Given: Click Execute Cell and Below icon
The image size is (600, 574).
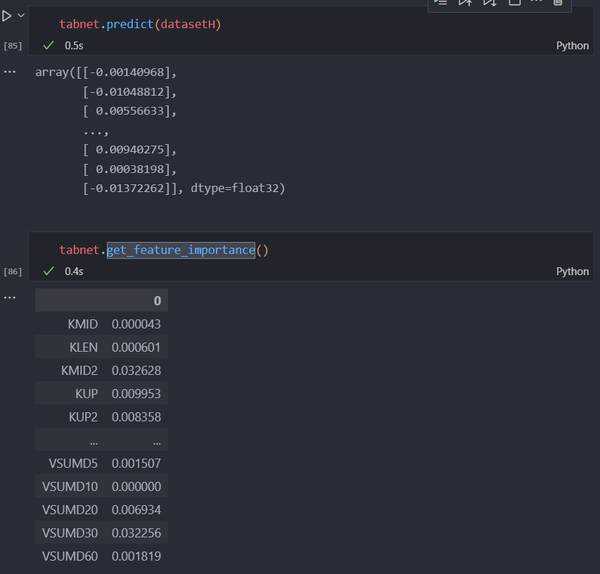Looking at the screenshot, I should pyautogui.click(x=489, y=3).
